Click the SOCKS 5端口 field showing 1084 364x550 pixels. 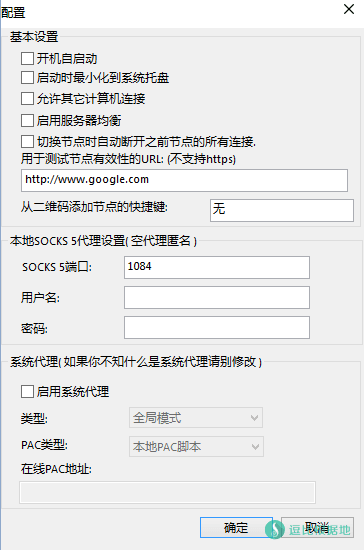click(217, 267)
